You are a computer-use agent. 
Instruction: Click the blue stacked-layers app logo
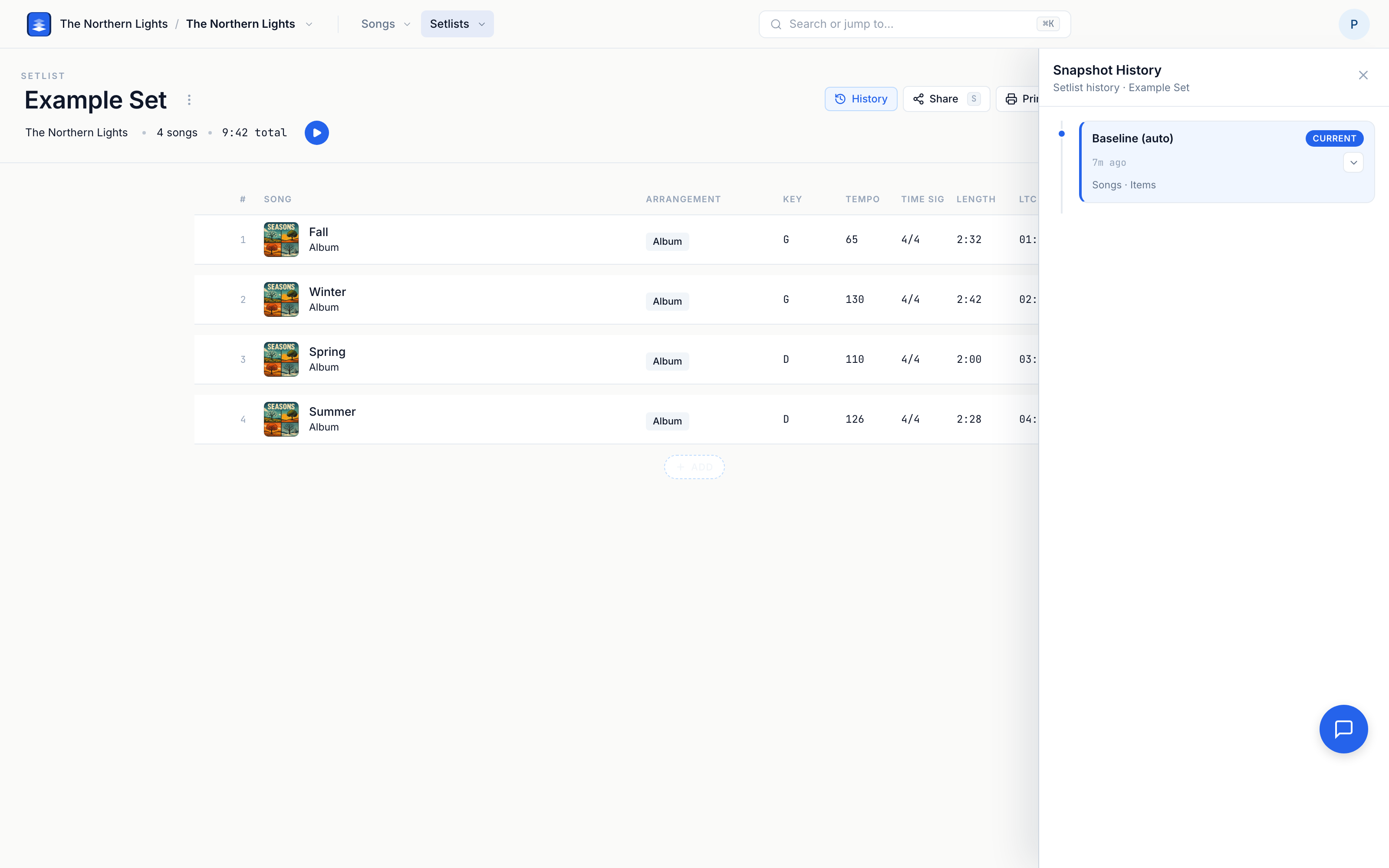coord(39,24)
